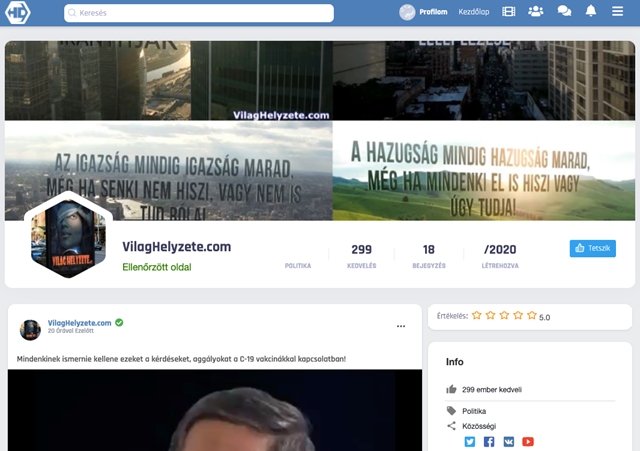Screen dimensions: 640x451
Task: Open post author's small avatar
Action: click(30, 330)
